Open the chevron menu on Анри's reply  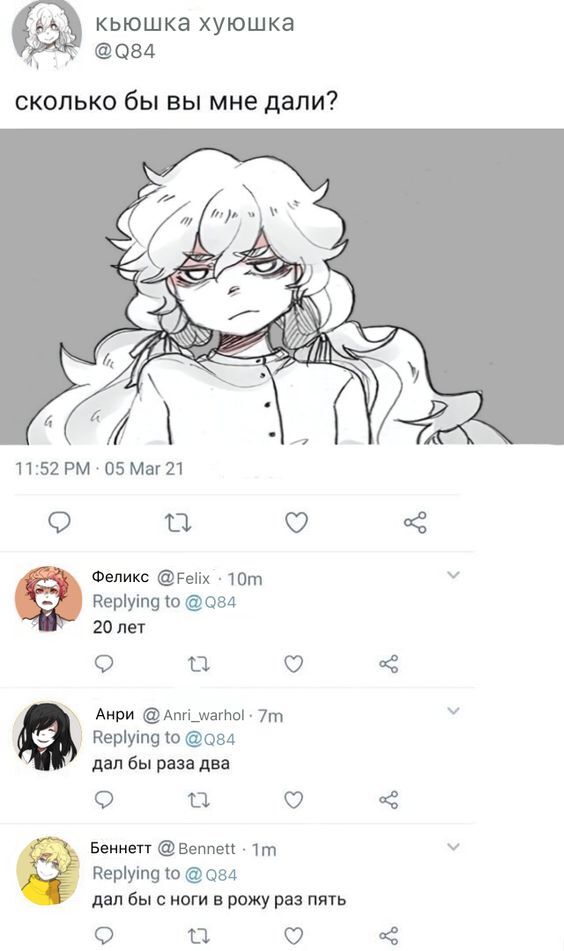pyautogui.click(x=454, y=711)
